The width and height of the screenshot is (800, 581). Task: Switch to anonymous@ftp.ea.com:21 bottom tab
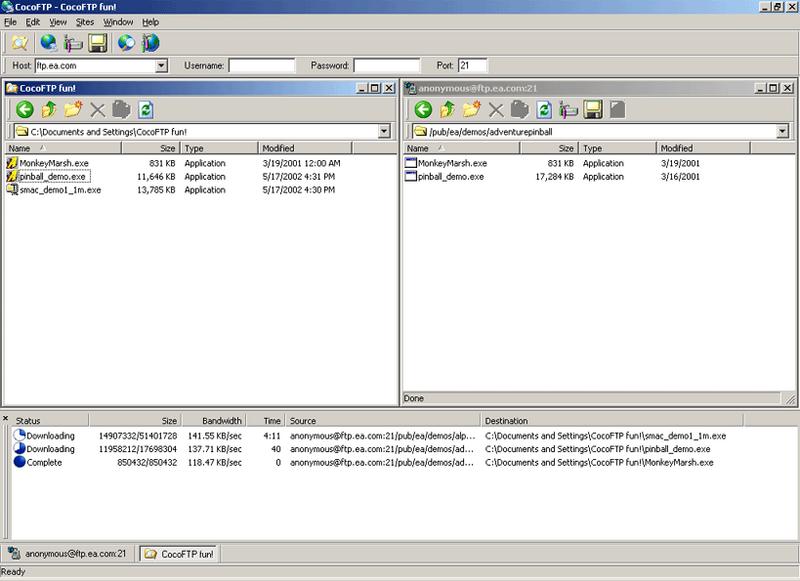point(68,553)
